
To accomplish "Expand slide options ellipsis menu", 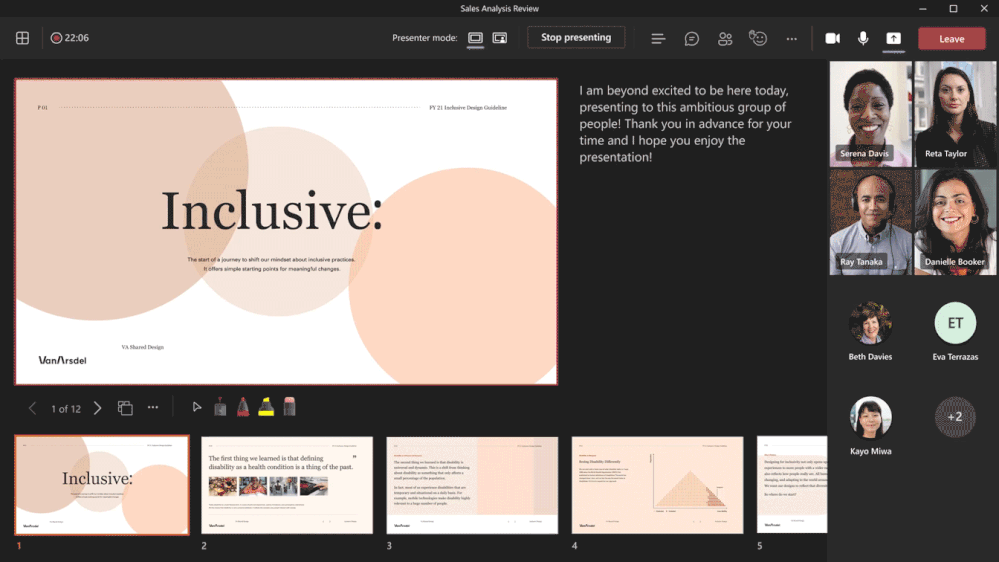I will click(x=153, y=407).
